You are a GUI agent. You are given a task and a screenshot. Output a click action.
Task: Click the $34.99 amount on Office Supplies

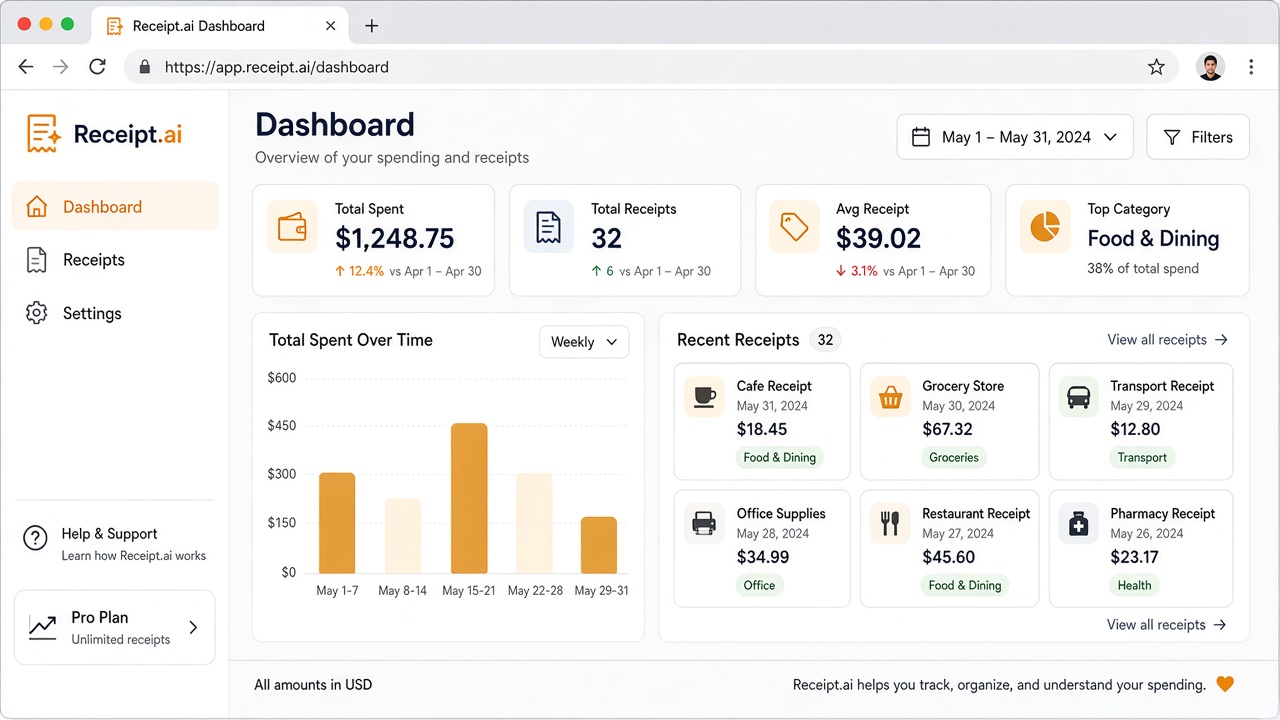[x=763, y=557]
